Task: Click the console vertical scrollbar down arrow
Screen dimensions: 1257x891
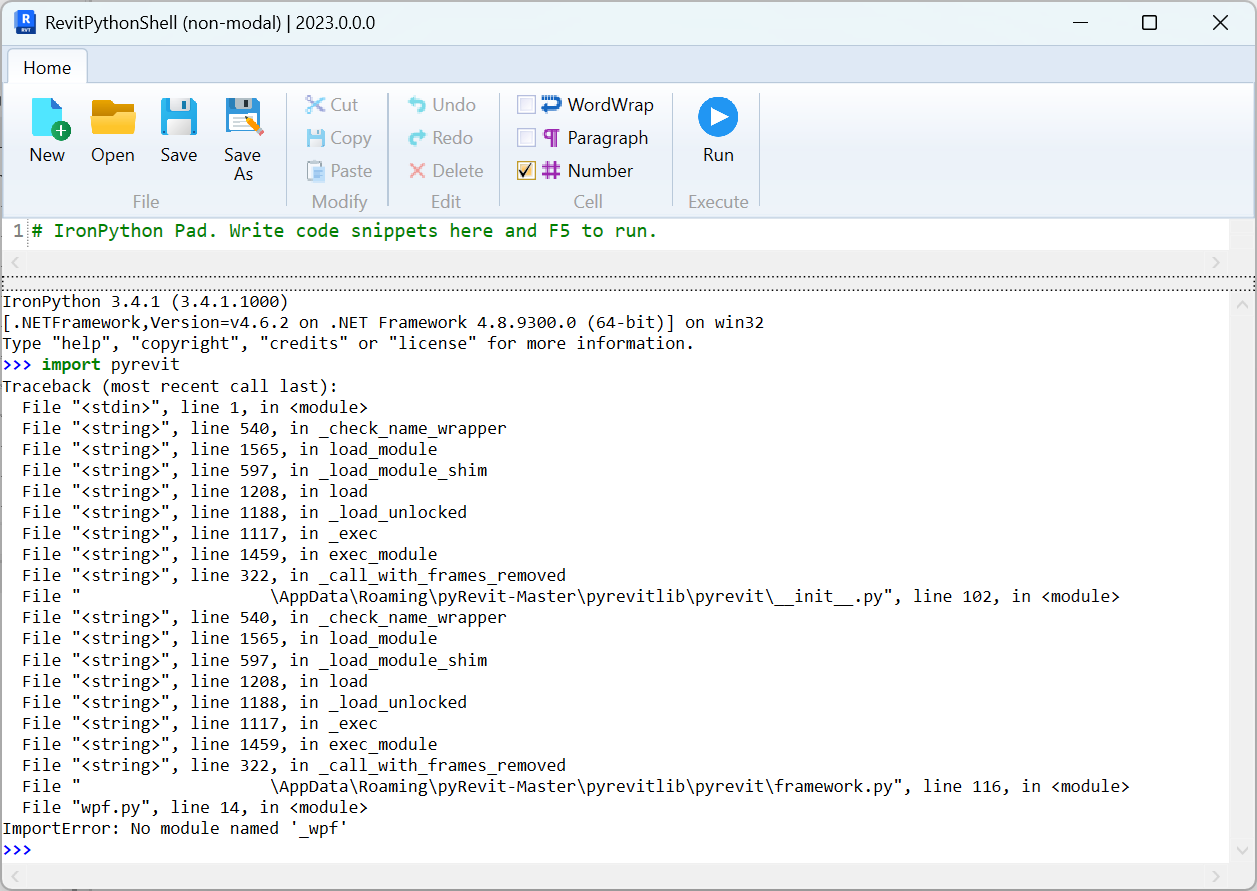Action: coord(1241,853)
